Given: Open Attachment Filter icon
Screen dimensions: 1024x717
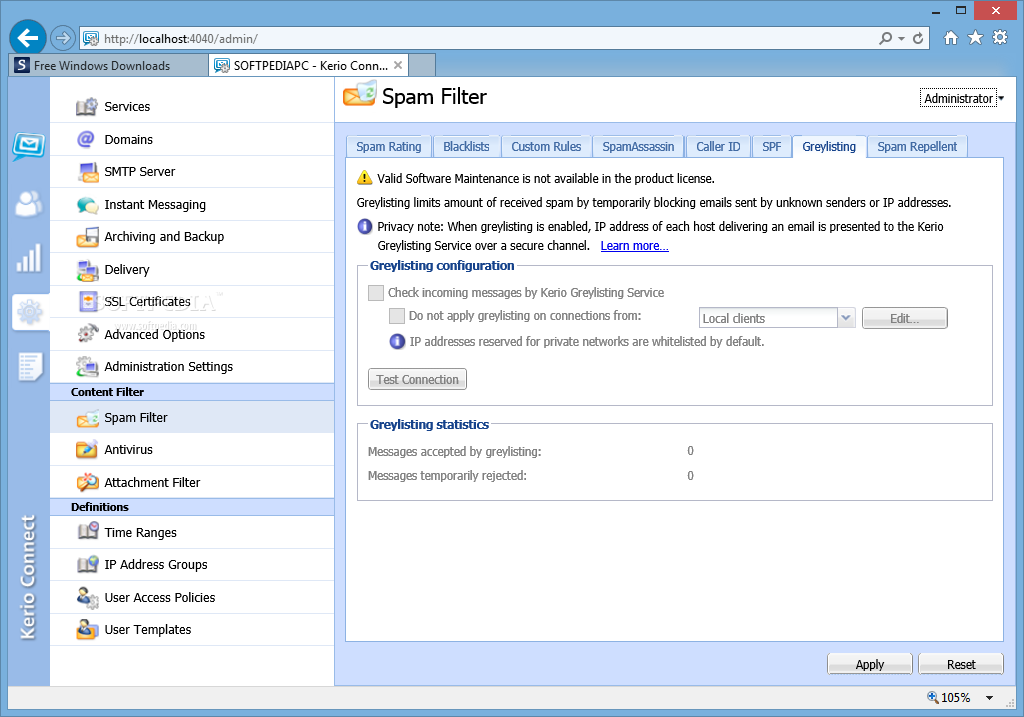Looking at the screenshot, I should (x=88, y=483).
